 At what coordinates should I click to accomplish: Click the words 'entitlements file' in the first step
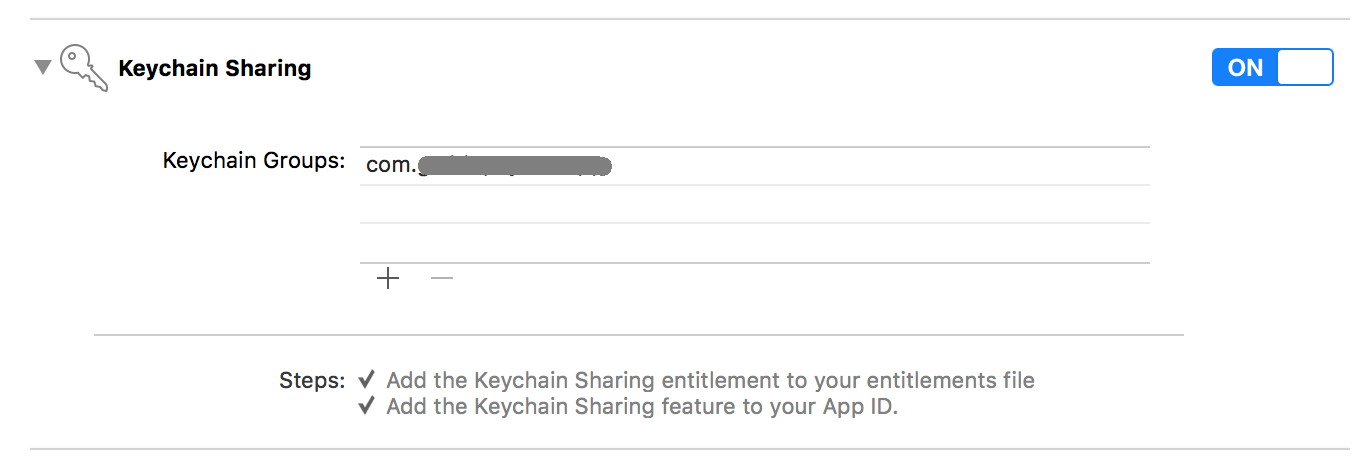(949, 380)
